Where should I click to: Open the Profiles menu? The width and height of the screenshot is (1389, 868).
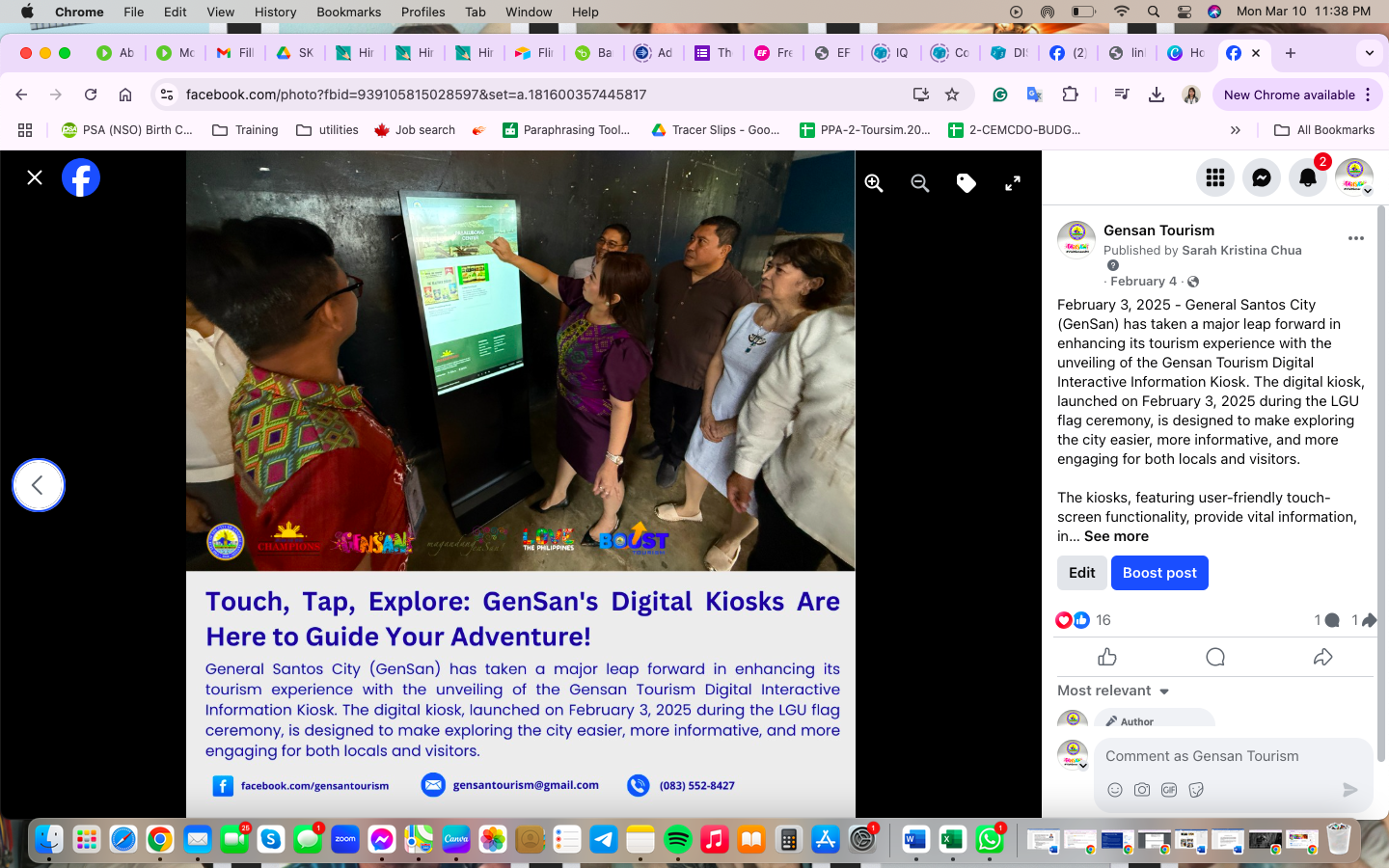click(423, 12)
